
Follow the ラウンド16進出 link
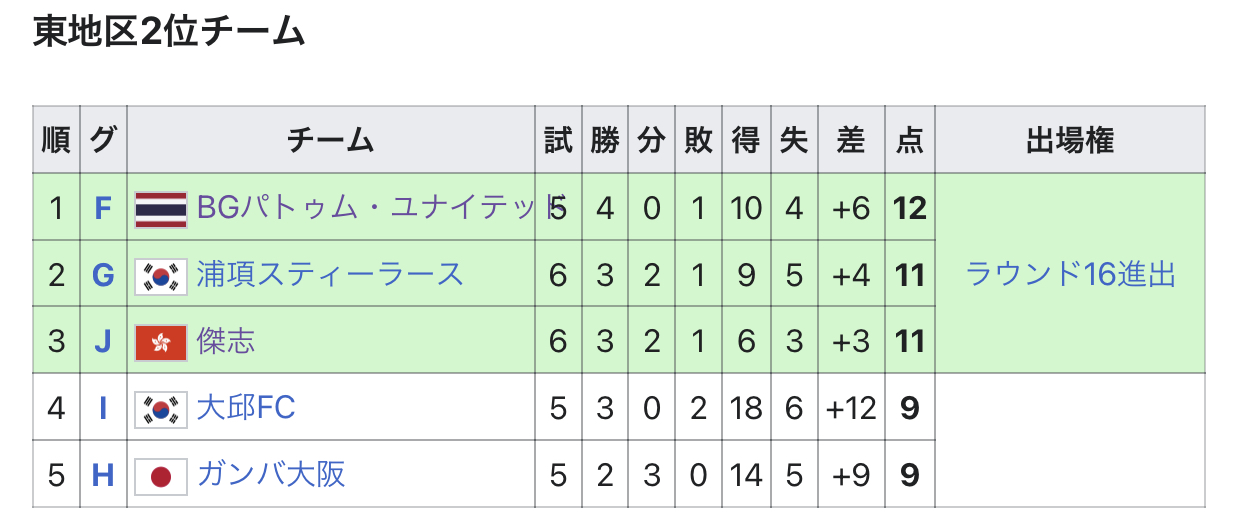(x=1071, y=274)
